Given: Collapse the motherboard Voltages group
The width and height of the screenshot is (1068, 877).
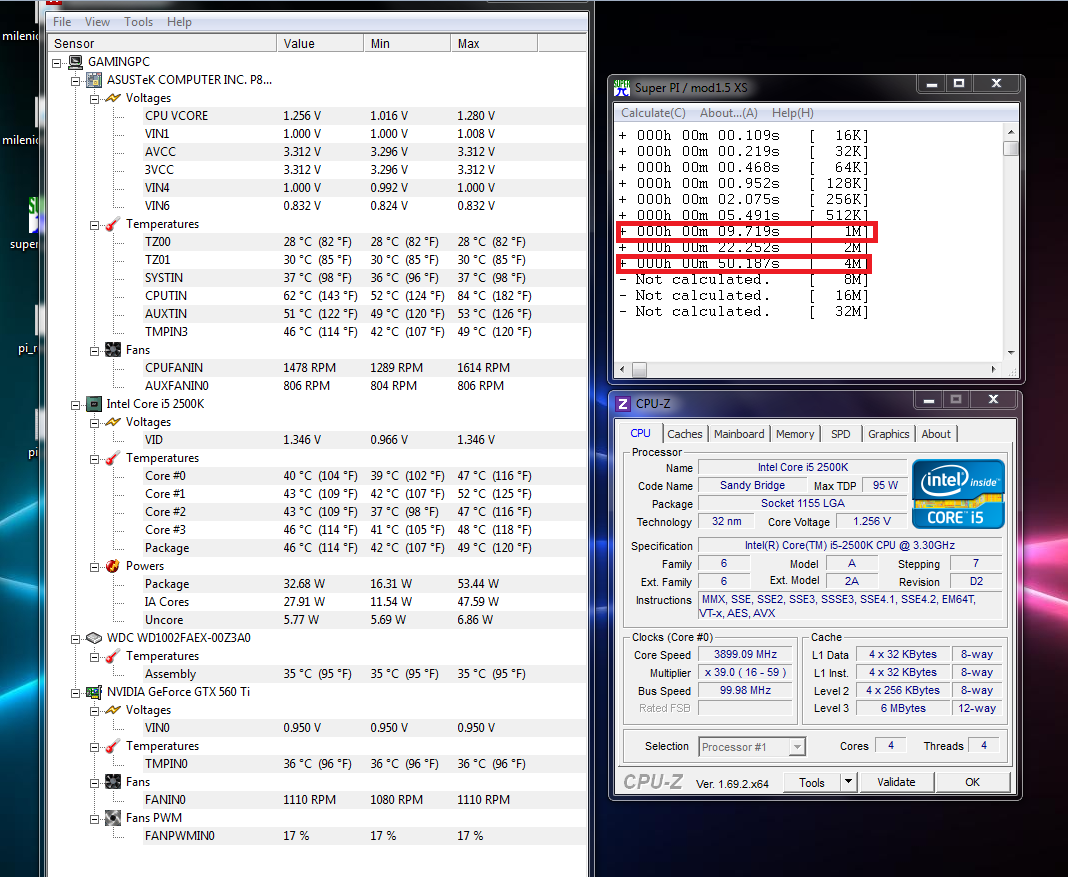Looking at the screenshot, I should coord(94,98).
